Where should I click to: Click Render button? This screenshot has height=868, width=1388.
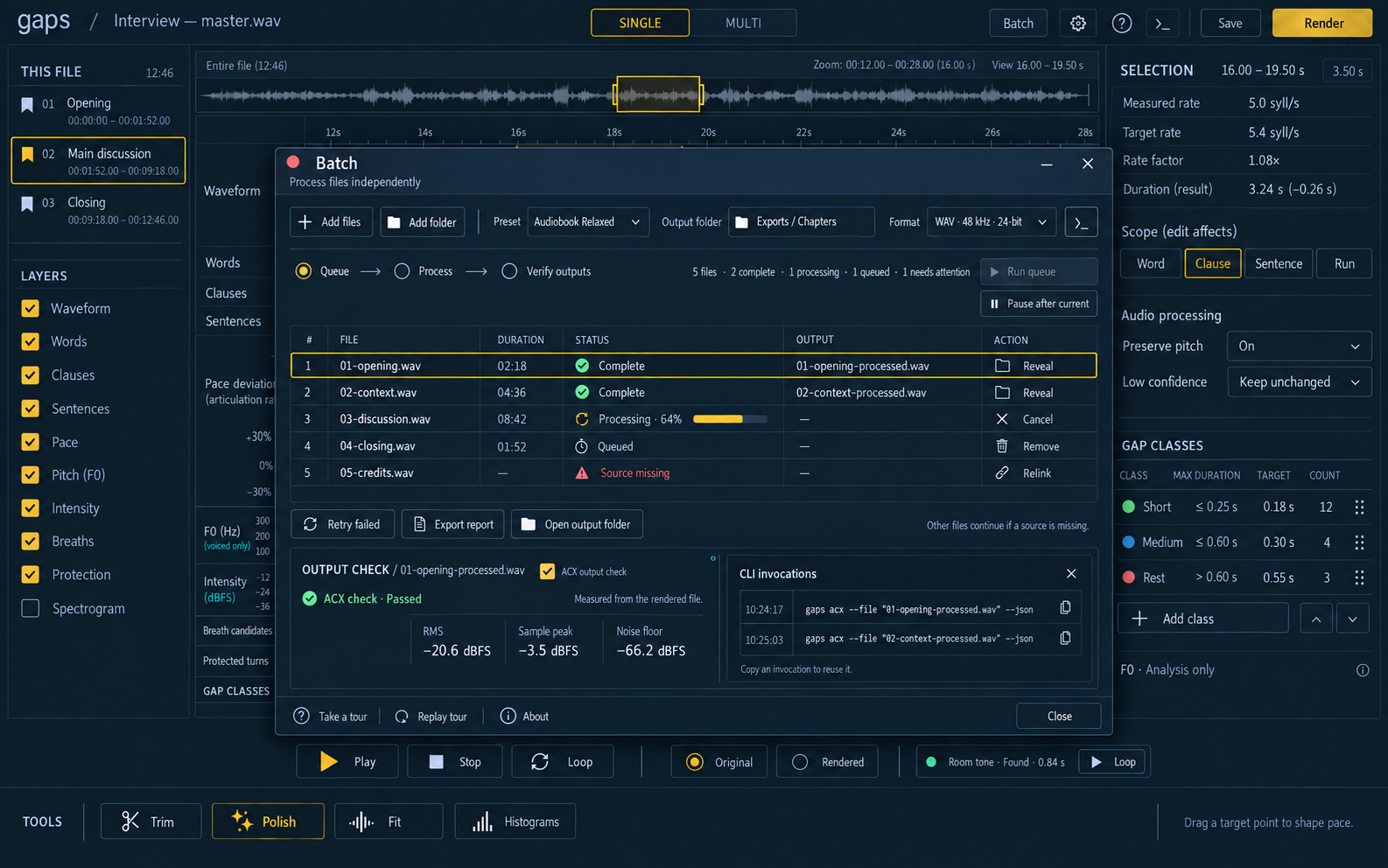(1322, 24)
